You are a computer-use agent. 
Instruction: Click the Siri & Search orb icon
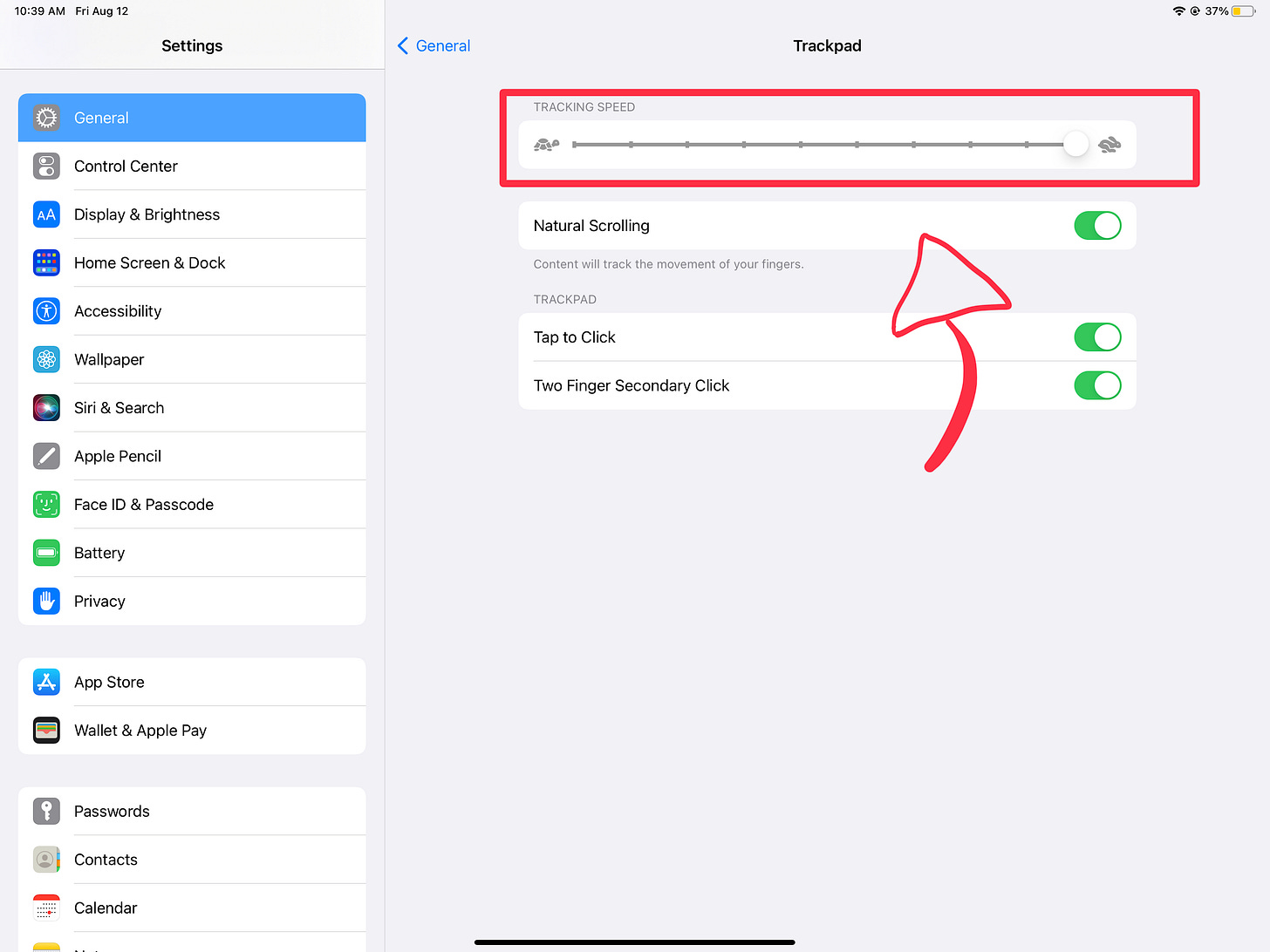tap(46, 408)
